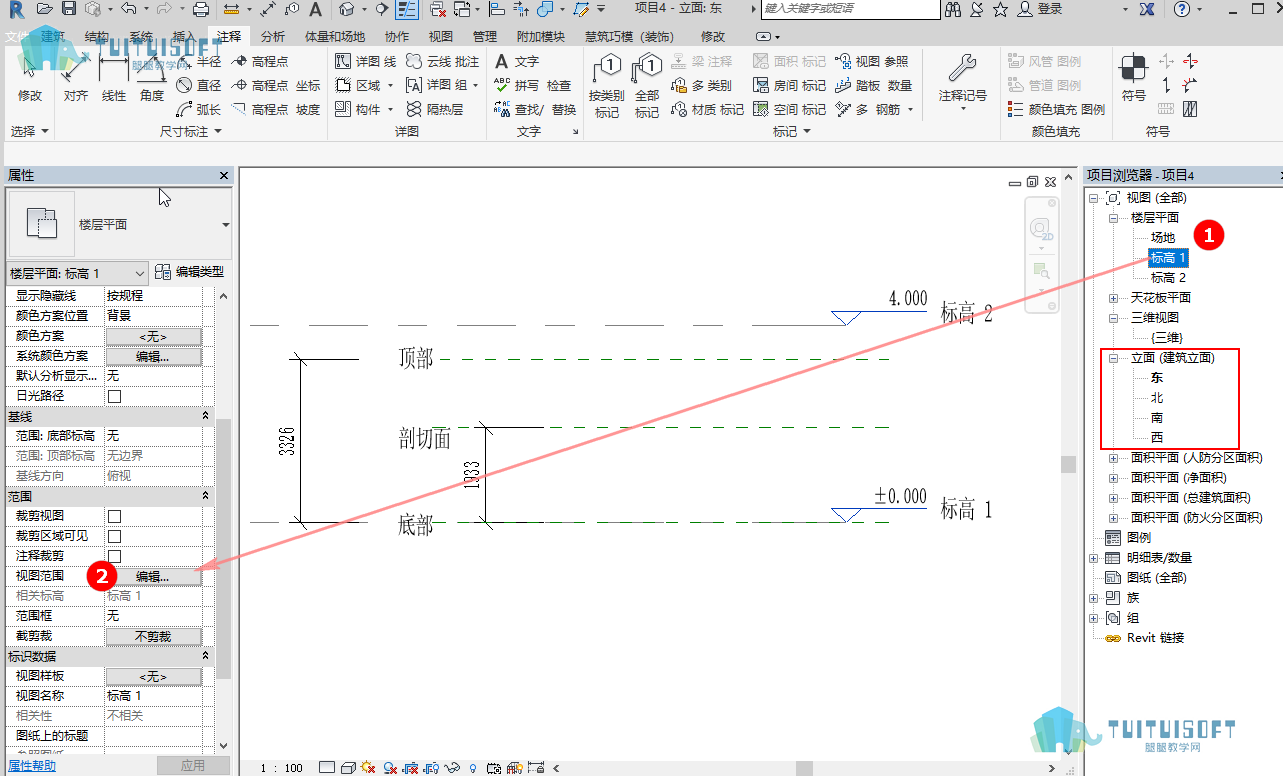Switch to the 分析 ribbon tab

pyautogui.click(x=272, y=37)
